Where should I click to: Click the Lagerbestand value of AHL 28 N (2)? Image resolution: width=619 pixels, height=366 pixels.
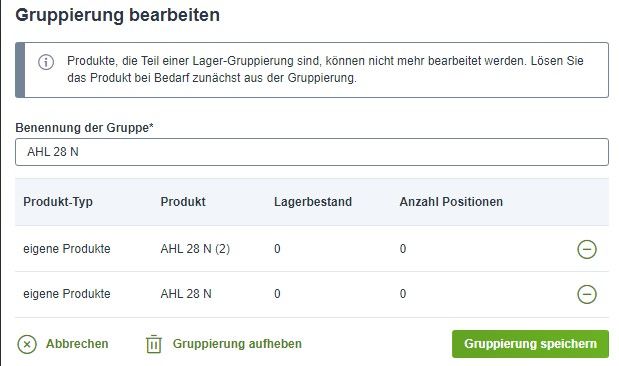click(x=277, y=249)
